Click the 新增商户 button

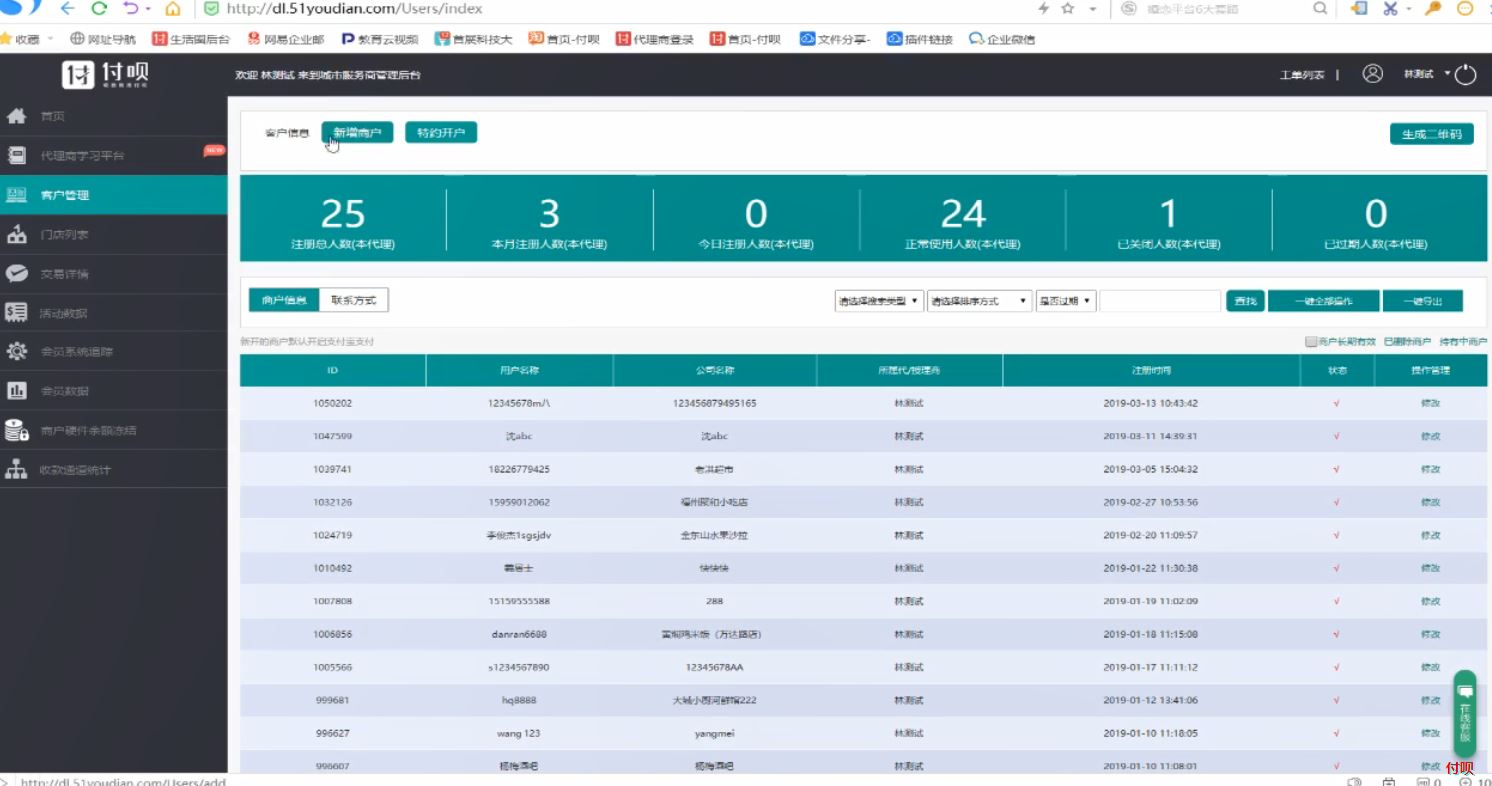click(357, 133)
